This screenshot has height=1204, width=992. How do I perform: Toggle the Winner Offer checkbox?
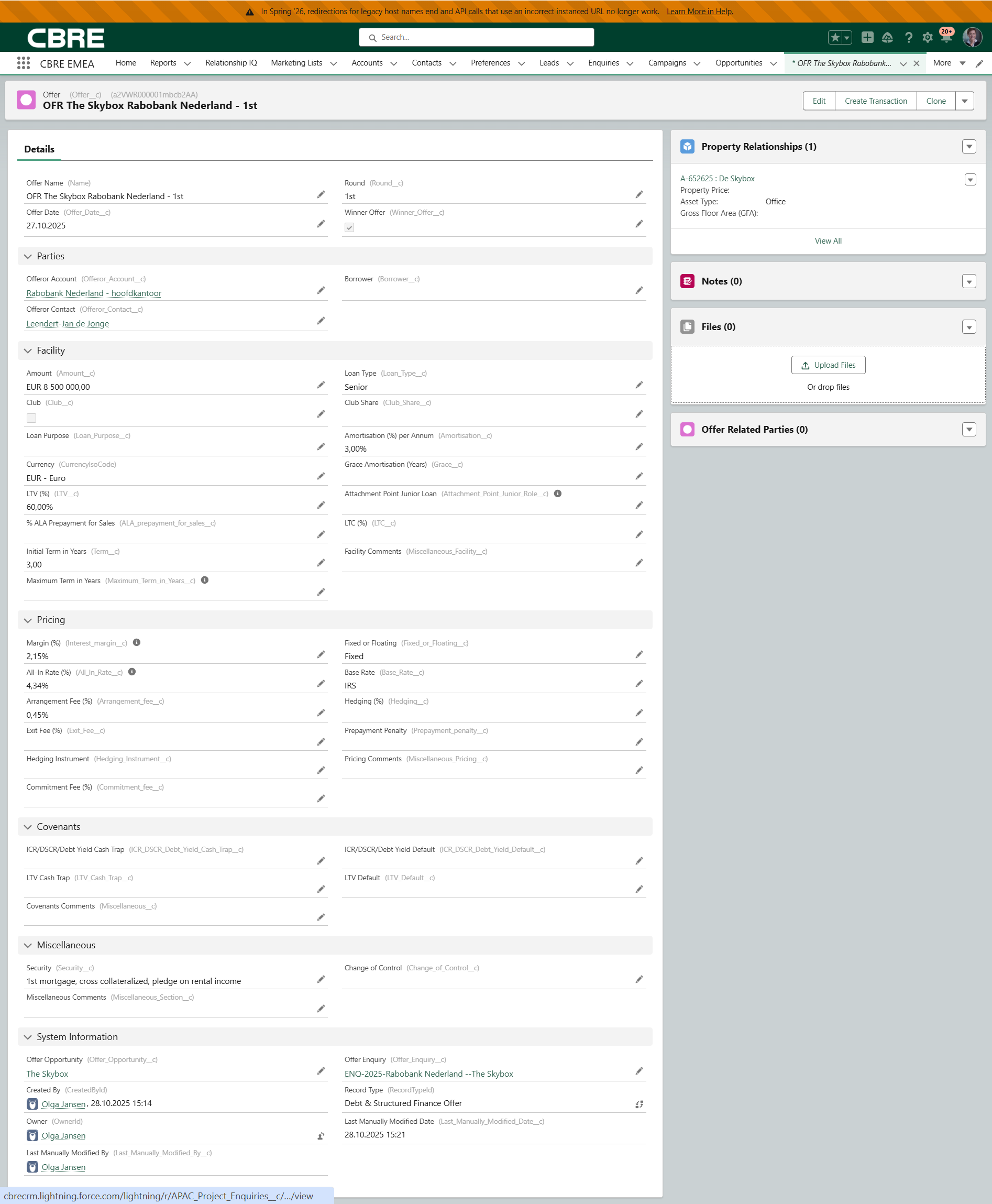pyautogui.click(x=349, y=227)
